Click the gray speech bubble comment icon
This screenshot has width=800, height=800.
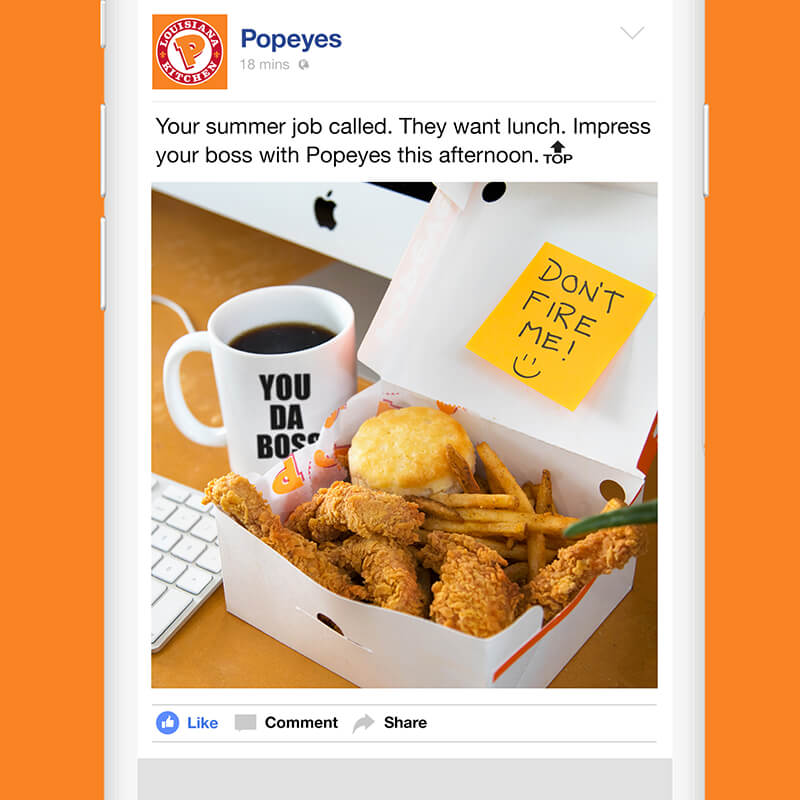[245, 722]
